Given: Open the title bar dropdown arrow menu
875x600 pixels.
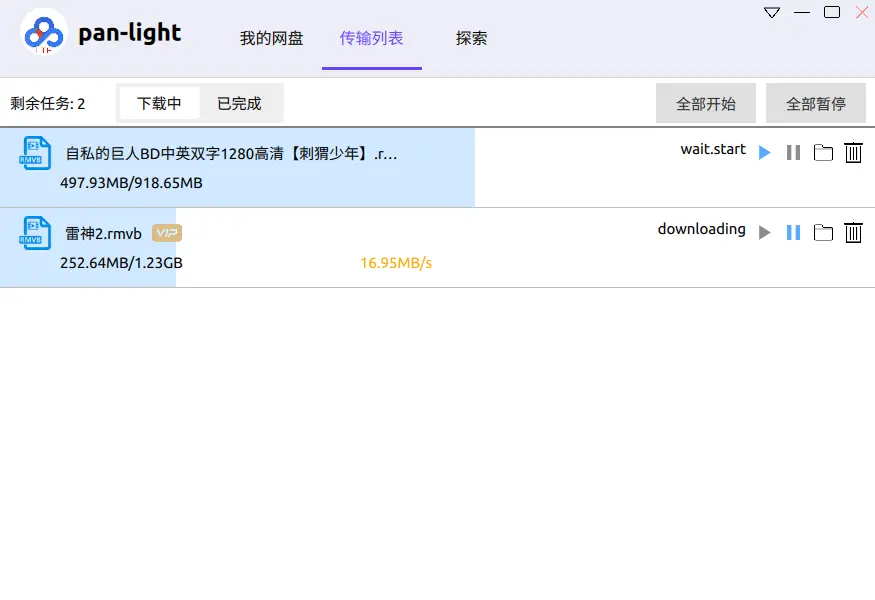Looking at the screenshot, I should [770, 11].
